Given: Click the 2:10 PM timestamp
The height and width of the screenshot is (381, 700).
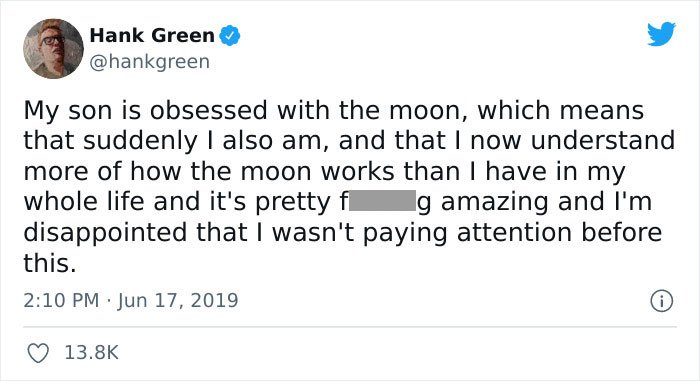Looking at the screenshot, I should click(x=61, y=300).
